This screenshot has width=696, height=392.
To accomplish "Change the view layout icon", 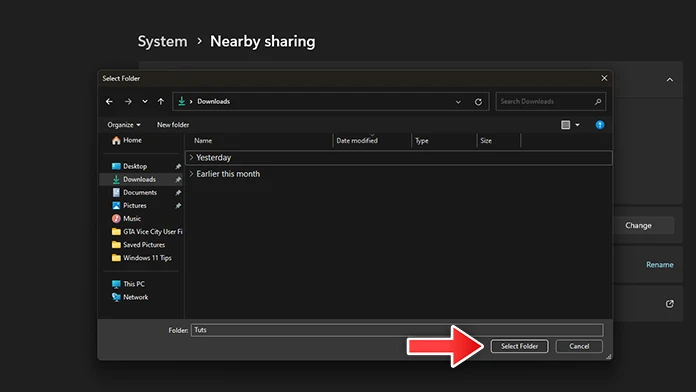I will 566,125.
